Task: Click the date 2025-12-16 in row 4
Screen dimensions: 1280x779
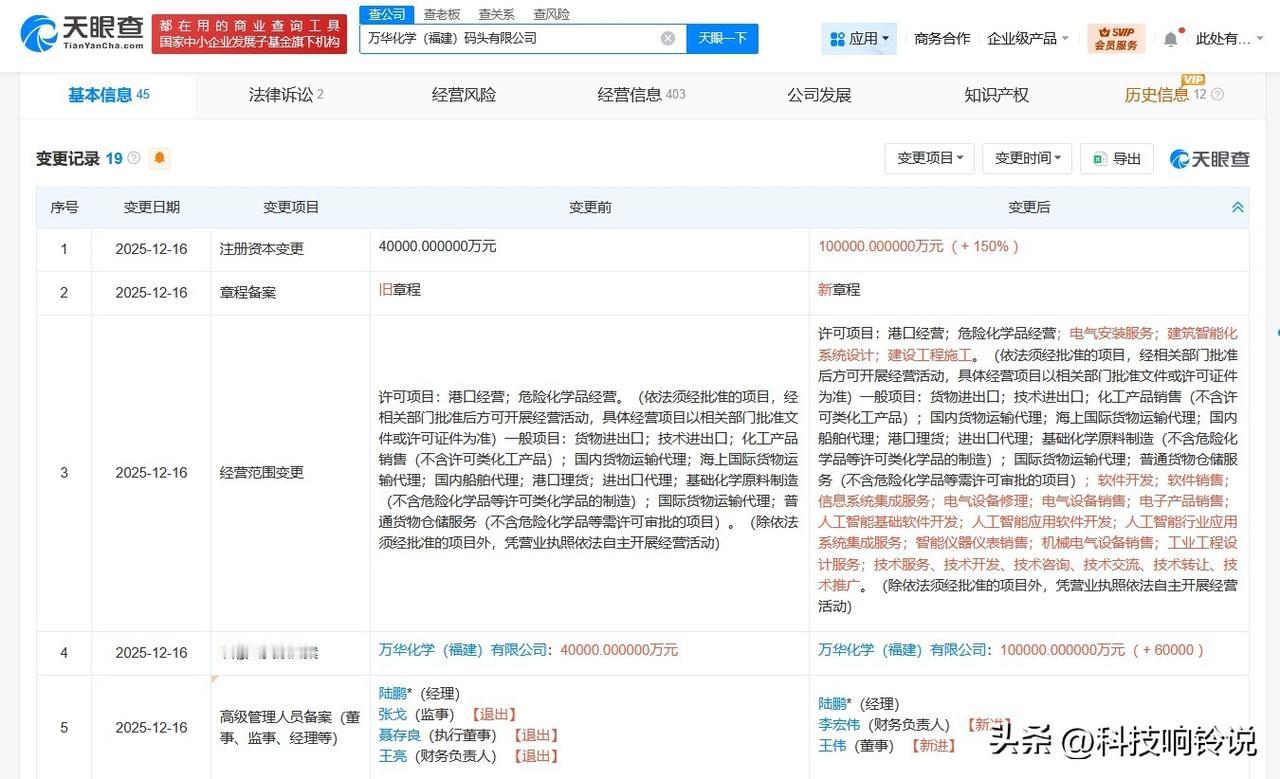Action: 151,653
